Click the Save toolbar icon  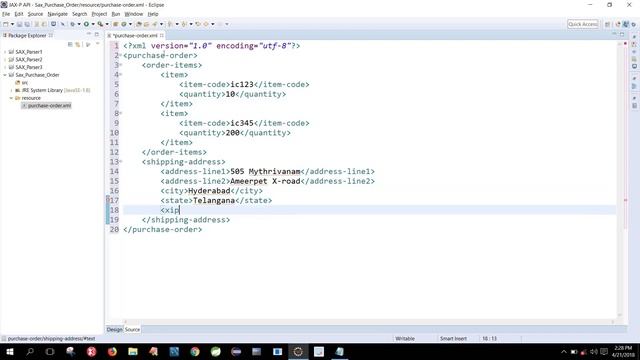pyautogui.click(x=19, y=24)
